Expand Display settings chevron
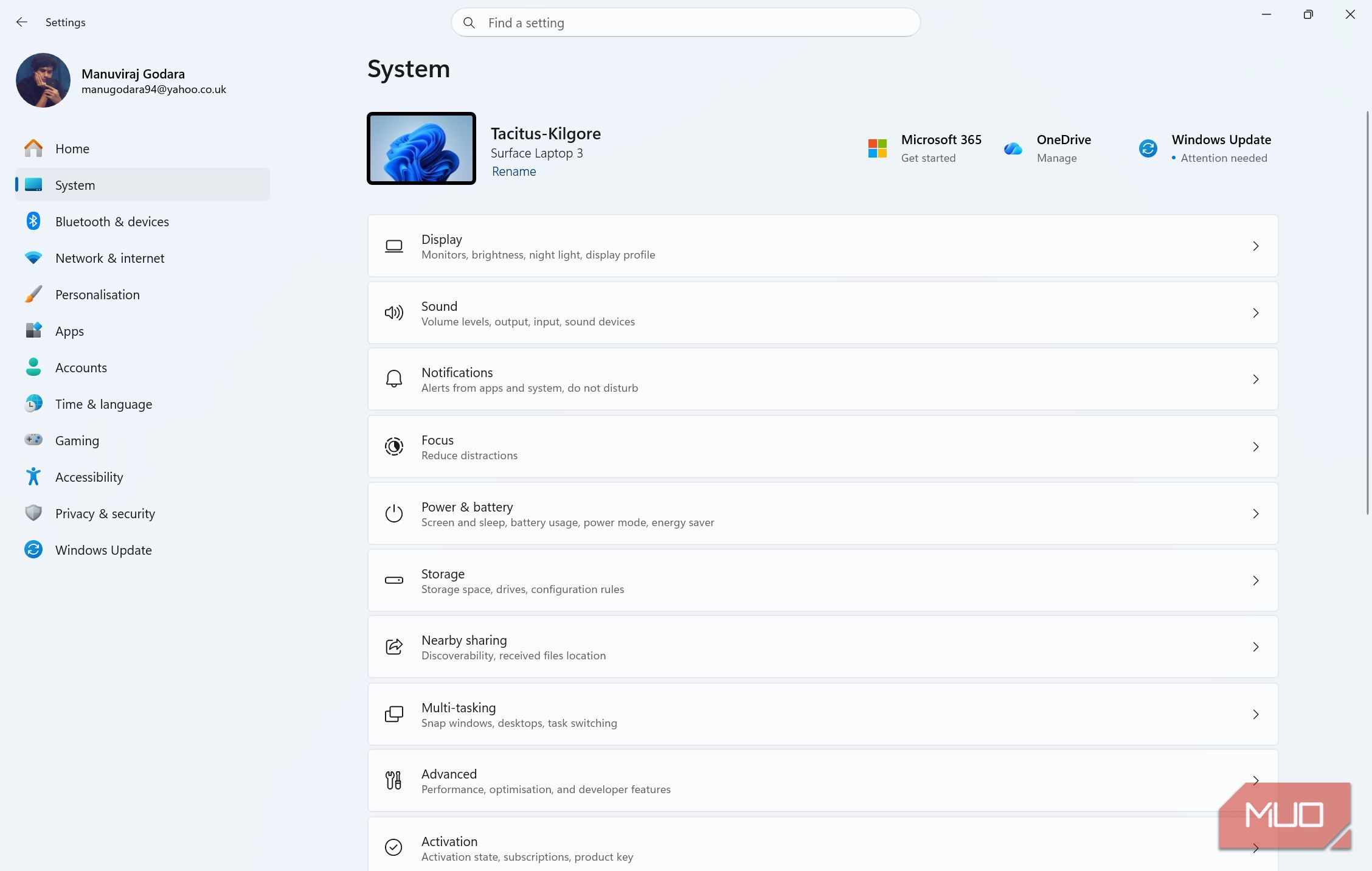The image size is (1372, 871). pos(1256,246)
